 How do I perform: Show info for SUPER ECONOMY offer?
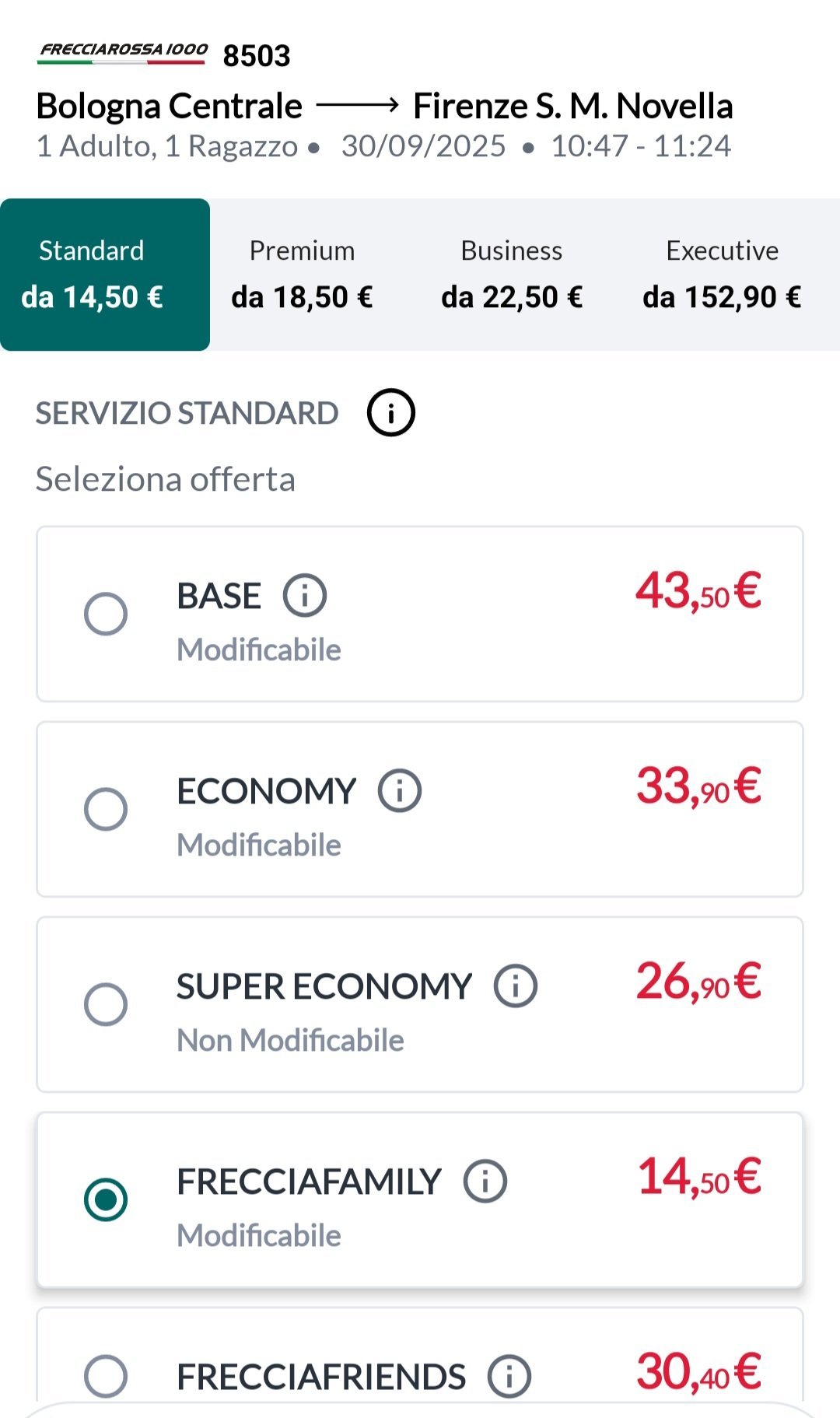[516, 986]
